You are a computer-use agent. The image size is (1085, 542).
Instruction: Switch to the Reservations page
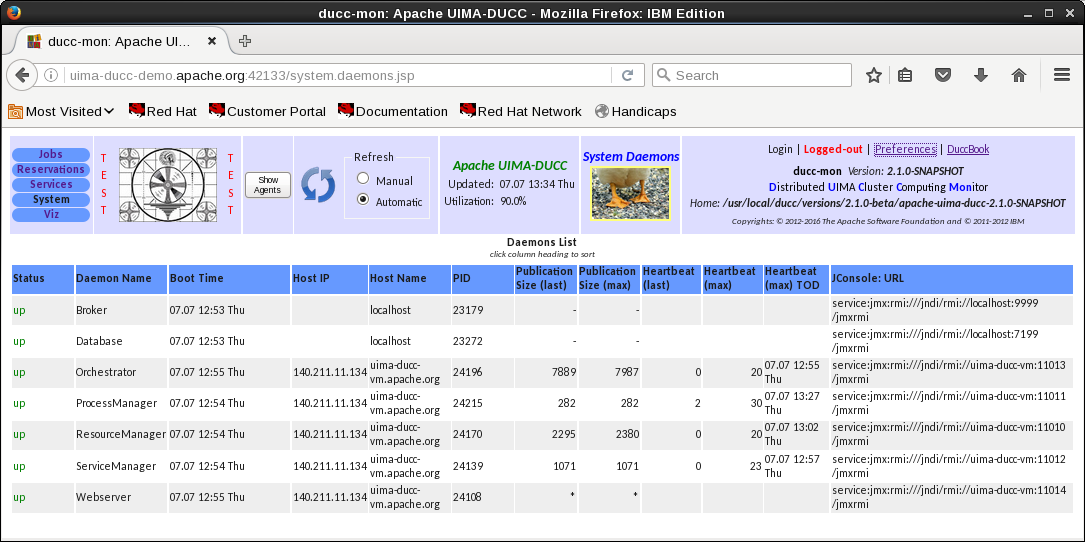point(50,169)
